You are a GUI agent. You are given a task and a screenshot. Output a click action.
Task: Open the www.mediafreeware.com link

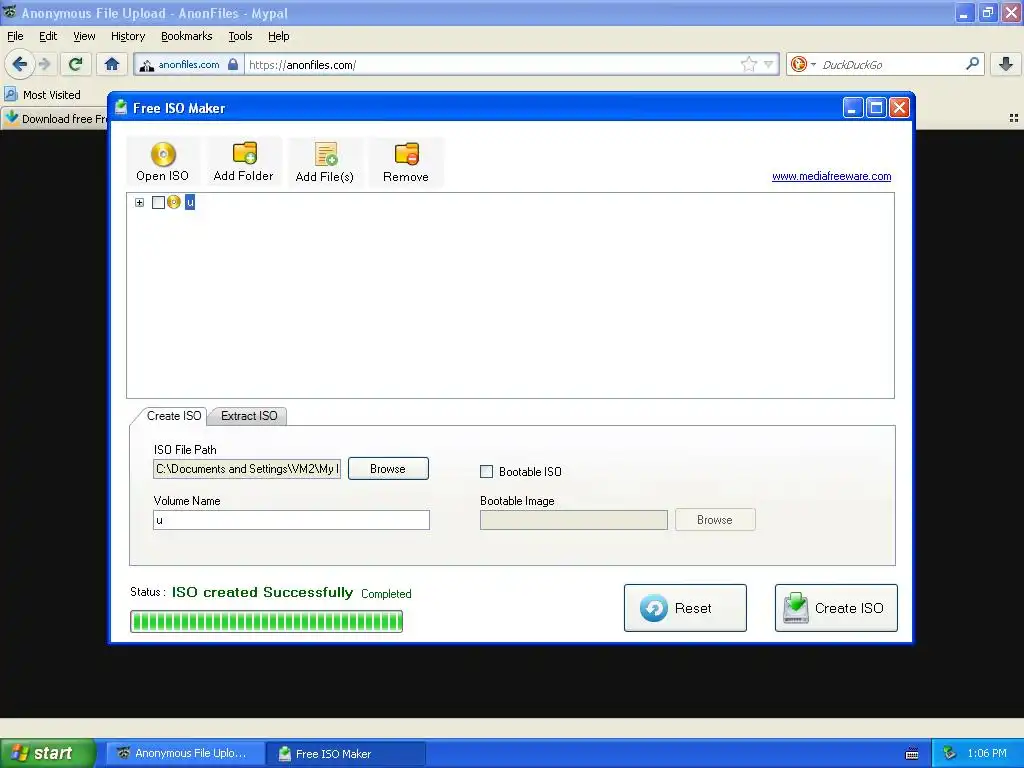tap(831, 176)
